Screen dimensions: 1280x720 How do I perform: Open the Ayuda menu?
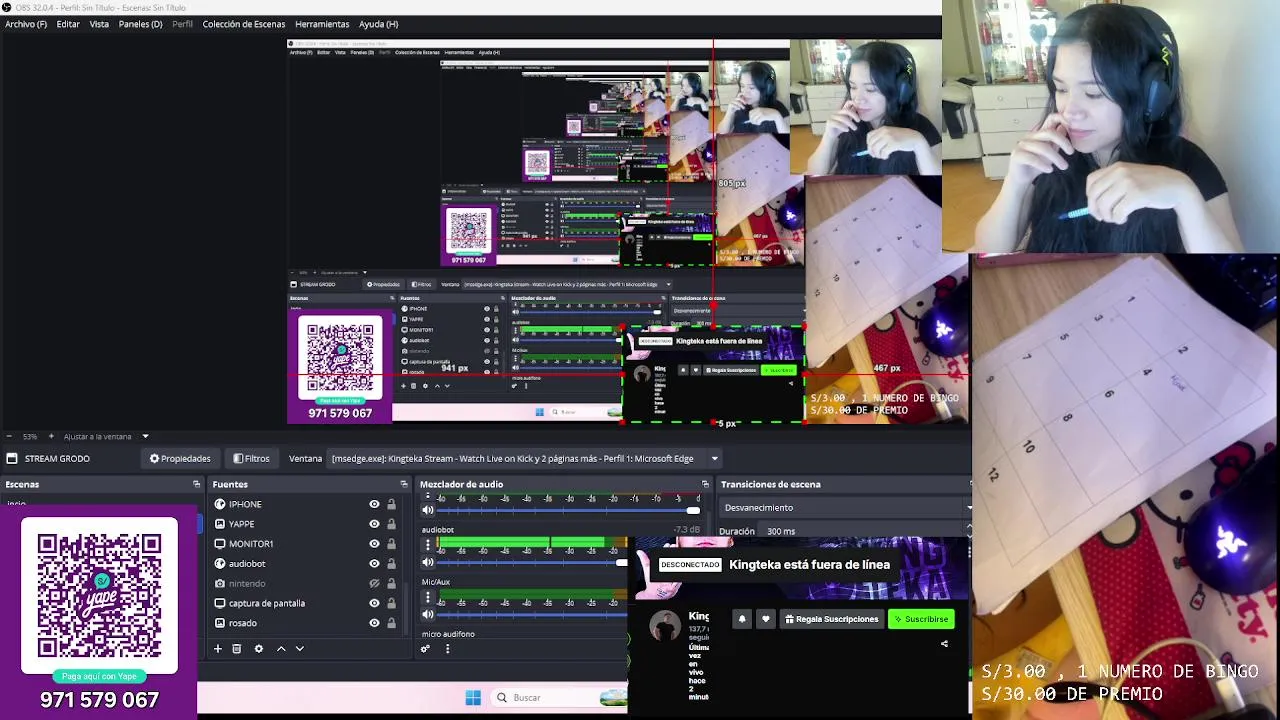(378, 24)
